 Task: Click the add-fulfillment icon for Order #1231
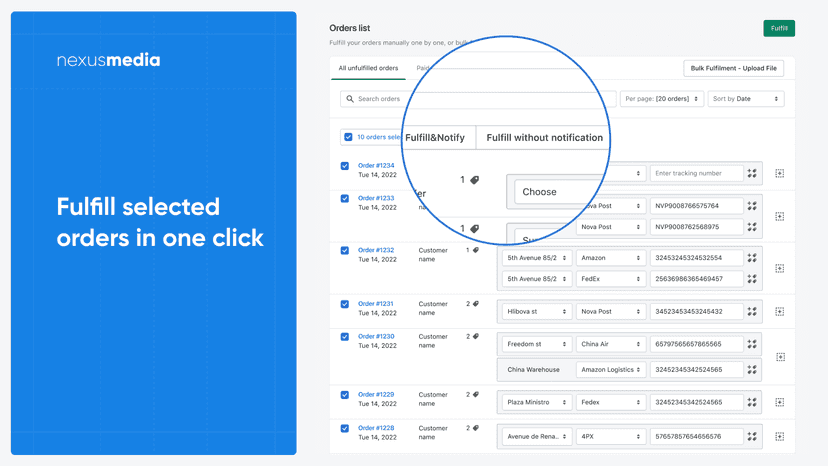pos(779,312)
